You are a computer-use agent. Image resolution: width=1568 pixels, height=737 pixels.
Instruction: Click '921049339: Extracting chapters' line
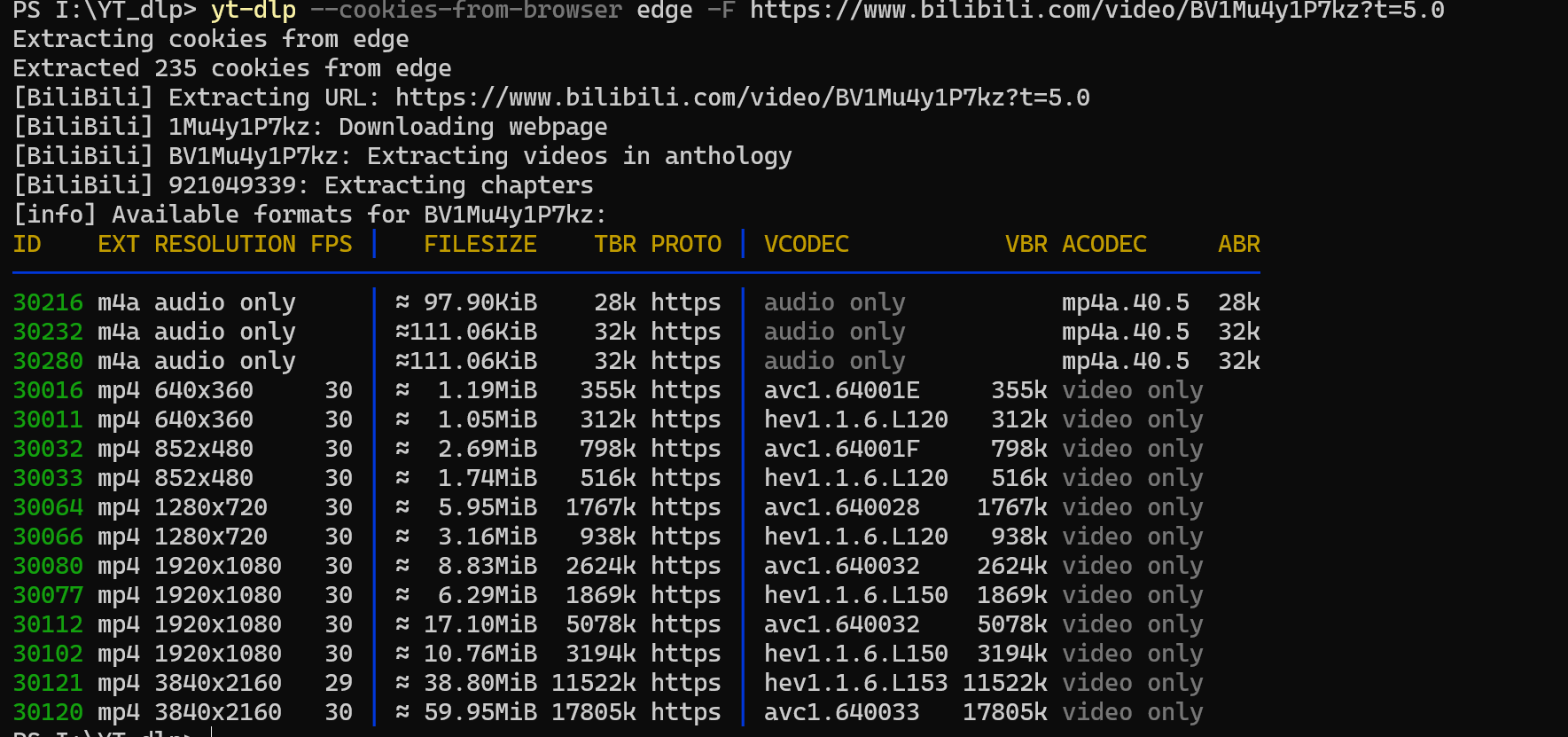pos(381,185)
